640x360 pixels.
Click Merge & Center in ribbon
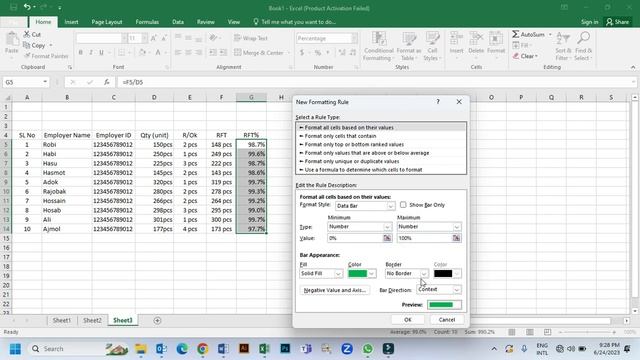click(x=259, y=53)
